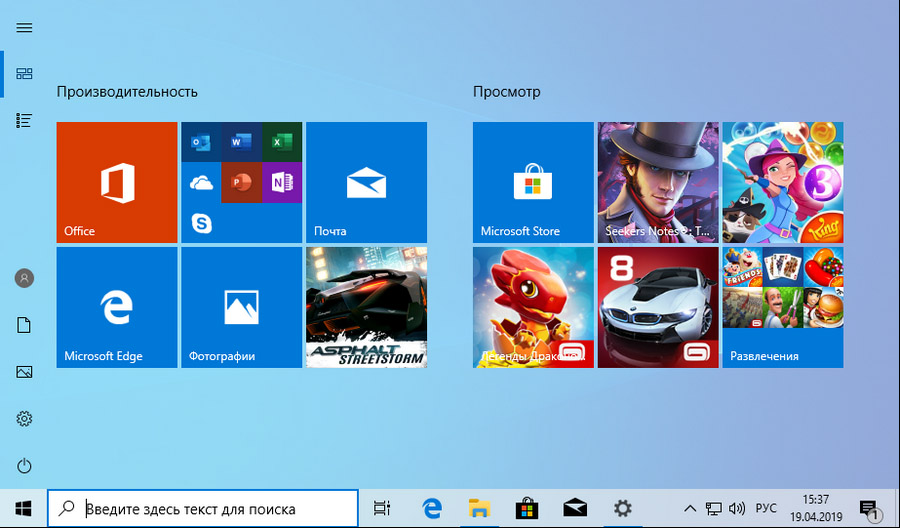The height and width of the screenshot is (528, 900).
Task: Change the РУС input language
Action: [x=766, y=508]
